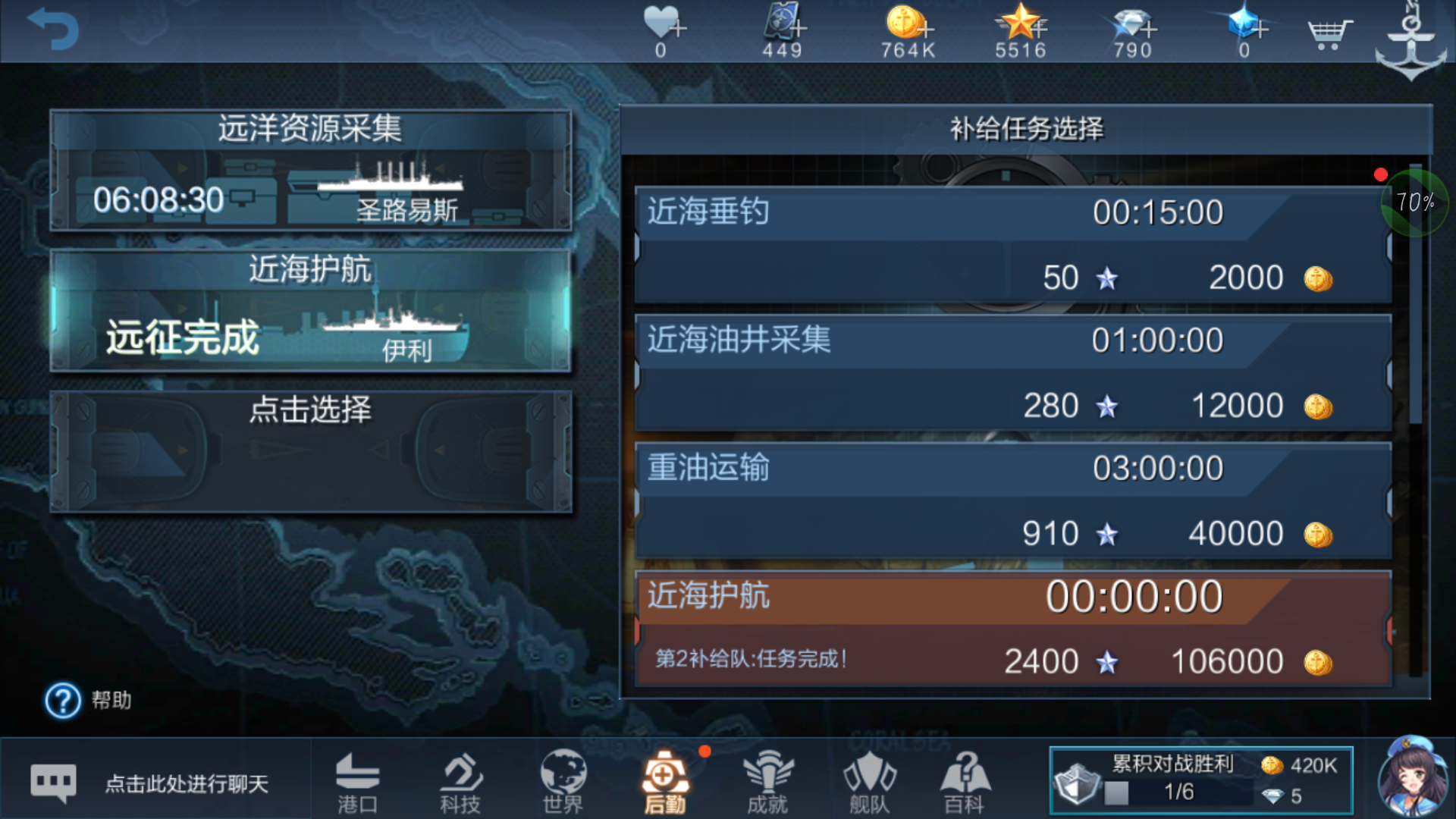Collect completed 近海护航 expedition slot
This screenshot has width=1456, height=819.
[x=310, y=311]
